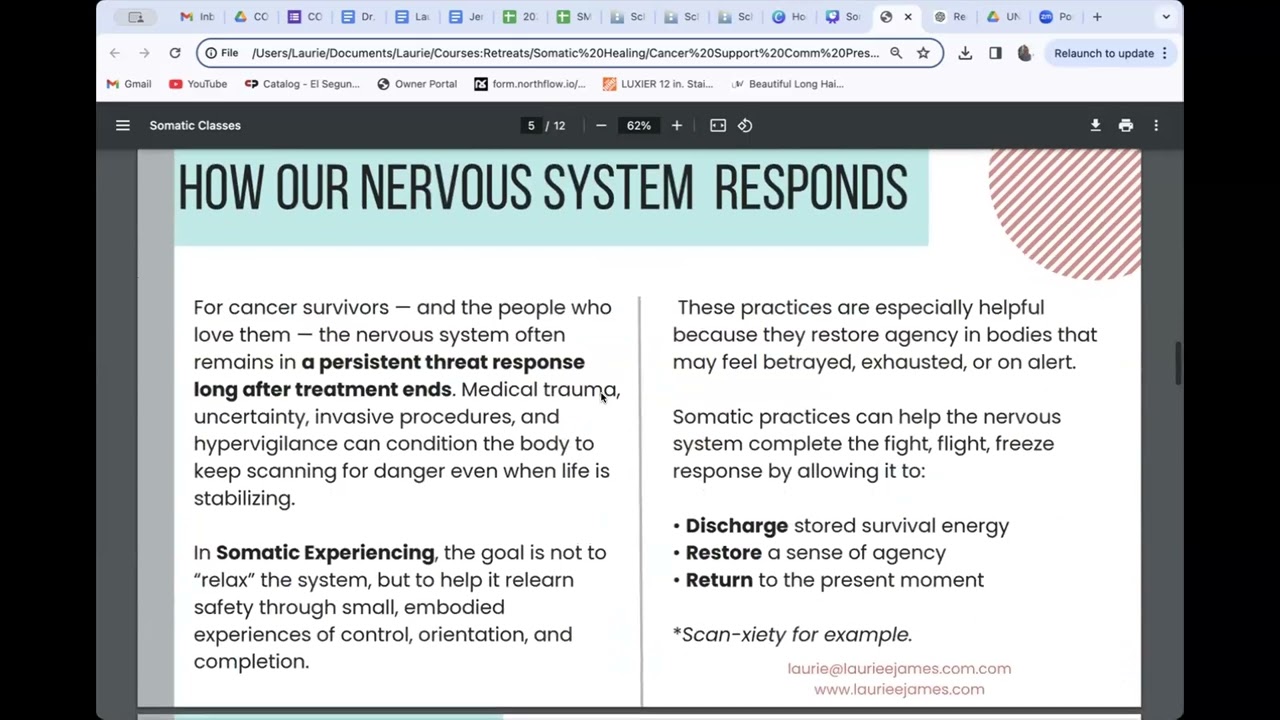Zoom in the PDF with plus button
Viewport: 1280px width, 720px height.
(677, 125)
